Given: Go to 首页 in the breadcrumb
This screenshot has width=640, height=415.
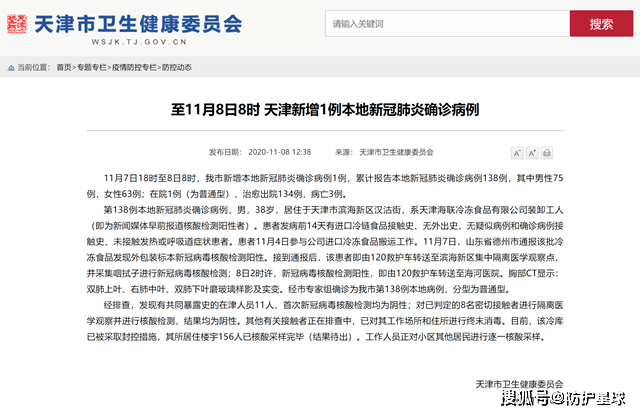Looking at the screenshot, I should coord(63,67).
